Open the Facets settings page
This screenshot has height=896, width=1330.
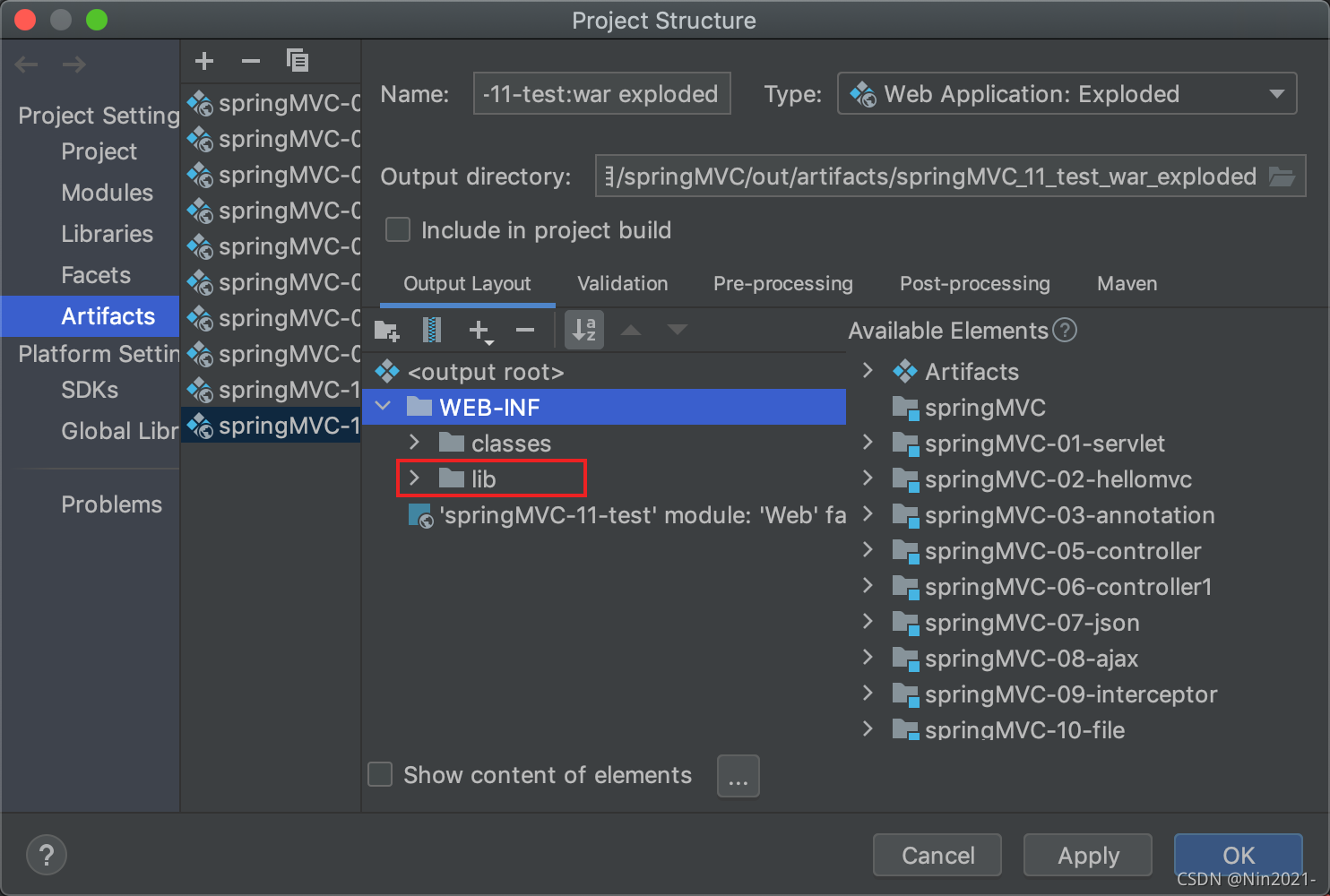[x=96, y=275]
